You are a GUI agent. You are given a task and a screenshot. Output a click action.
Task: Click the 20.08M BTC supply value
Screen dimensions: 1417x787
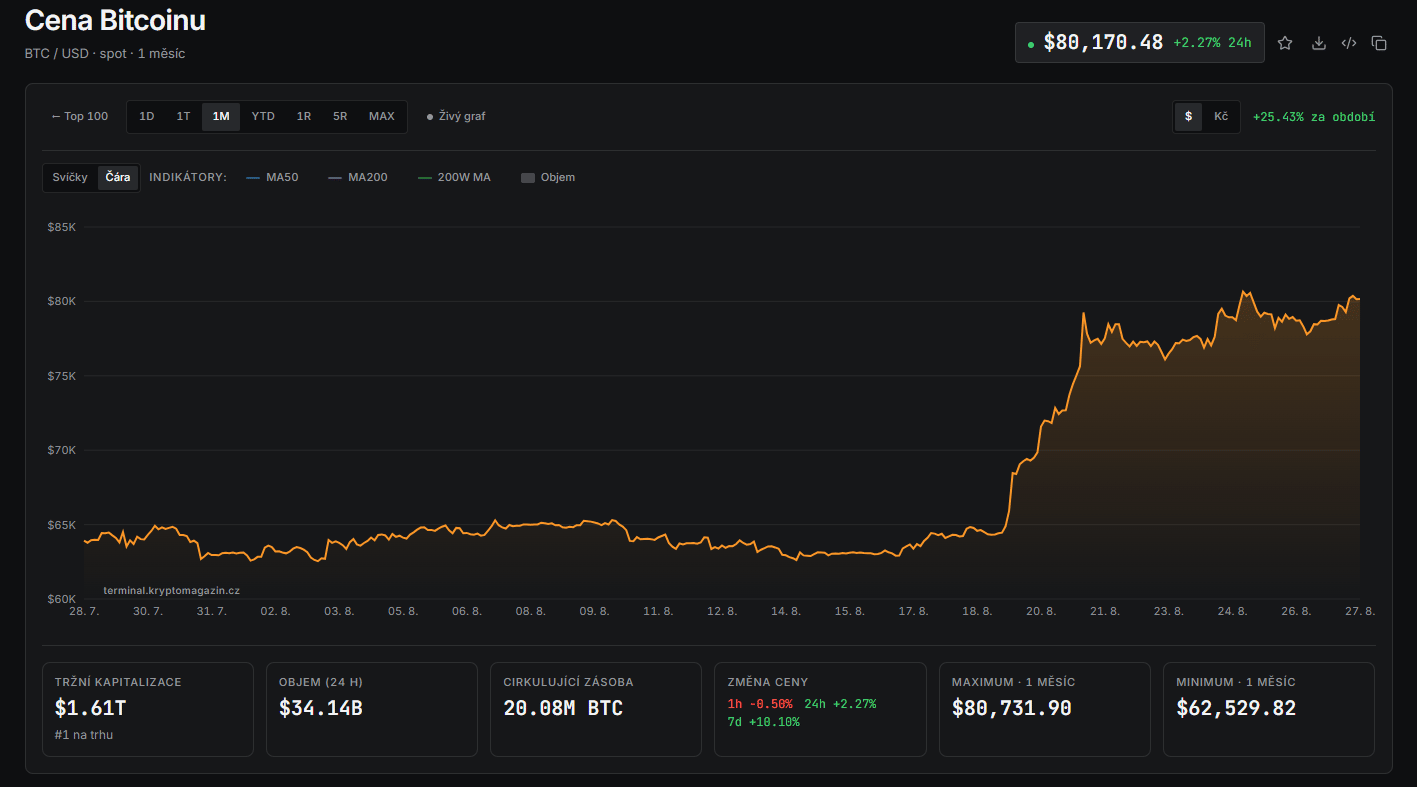coord(563,708)
